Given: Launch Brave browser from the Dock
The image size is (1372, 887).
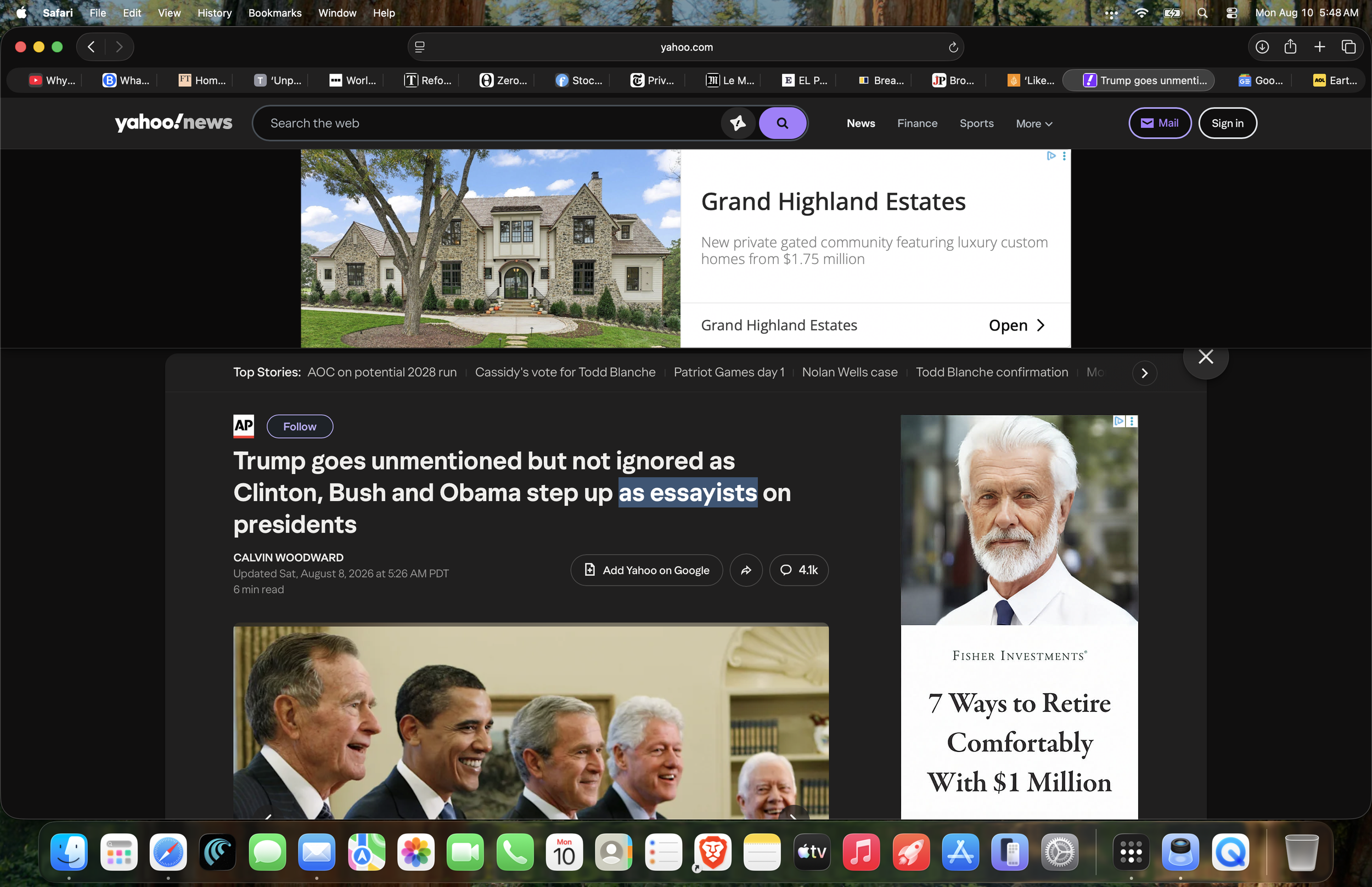Looking at the screenshot, I should tap(712, 851).
